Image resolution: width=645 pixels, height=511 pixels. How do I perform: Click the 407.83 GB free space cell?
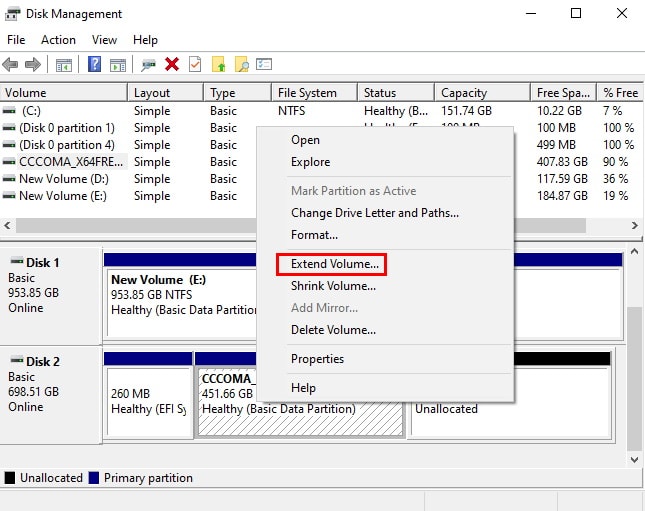point(562,162)
